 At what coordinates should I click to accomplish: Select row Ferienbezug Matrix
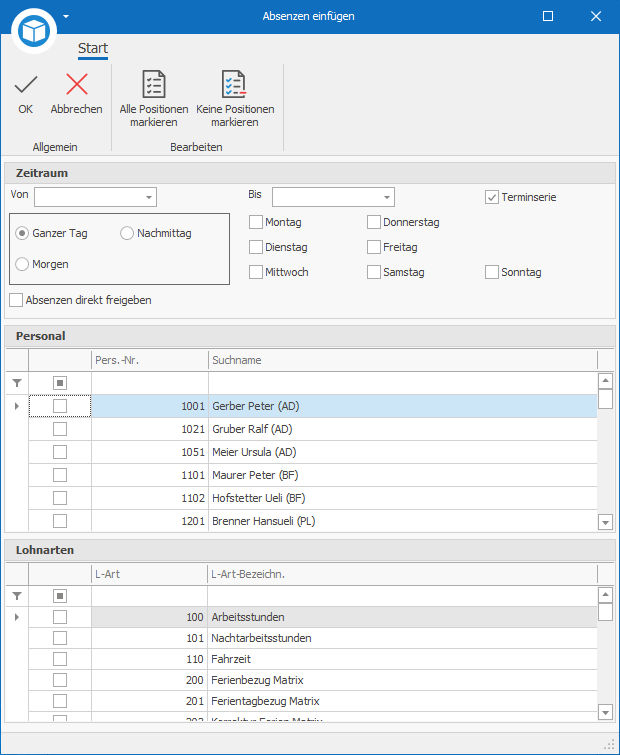click(313, 680)
